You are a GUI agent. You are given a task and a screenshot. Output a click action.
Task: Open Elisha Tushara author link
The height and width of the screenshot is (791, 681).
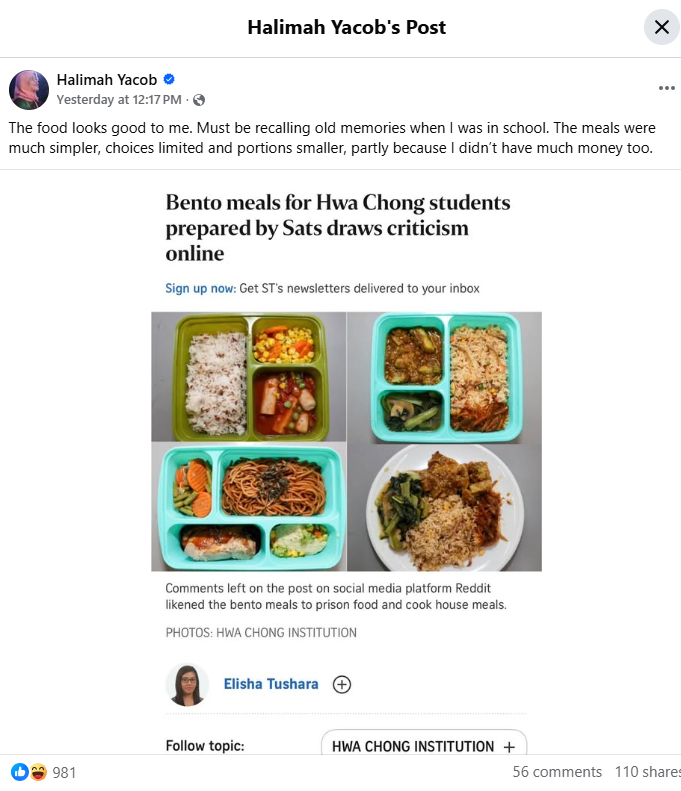click(271, 684)
